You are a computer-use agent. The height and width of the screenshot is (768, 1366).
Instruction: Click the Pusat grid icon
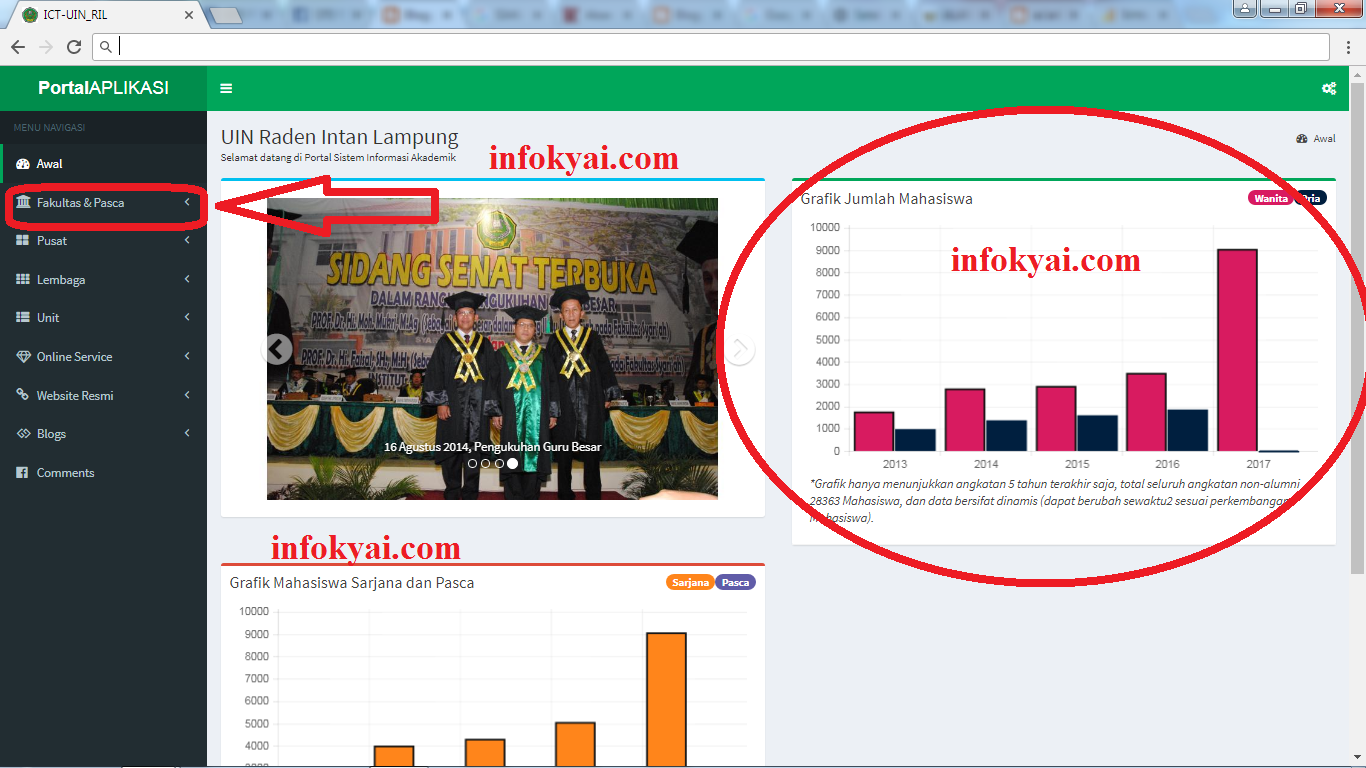click(23, 241)
